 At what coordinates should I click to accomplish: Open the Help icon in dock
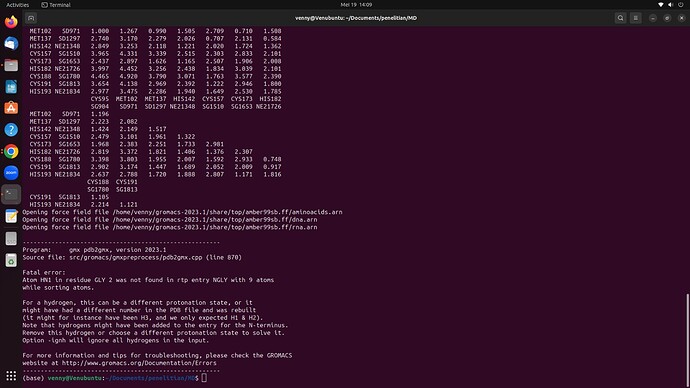pos(11,130)
